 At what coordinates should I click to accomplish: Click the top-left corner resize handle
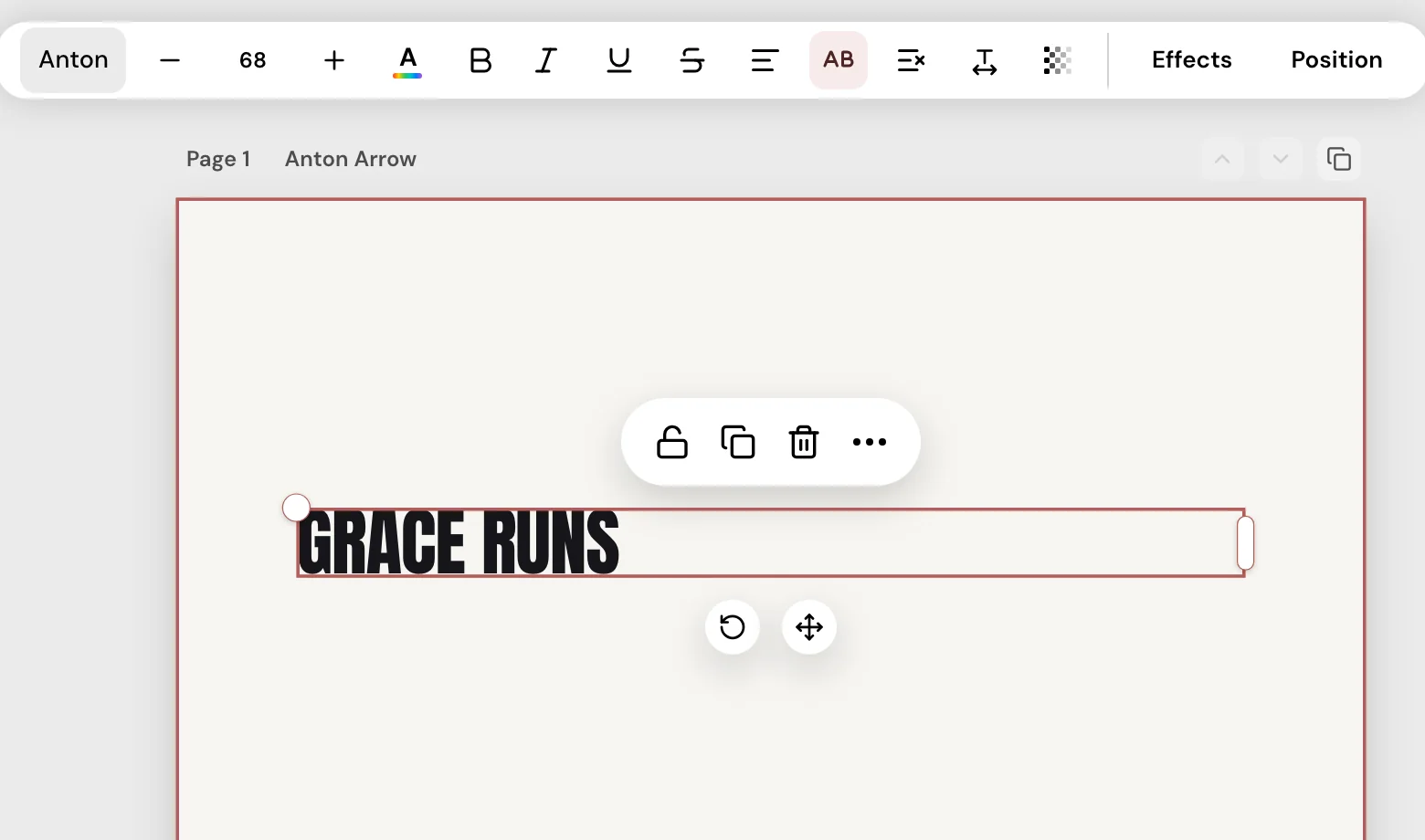tap(296, 508)
